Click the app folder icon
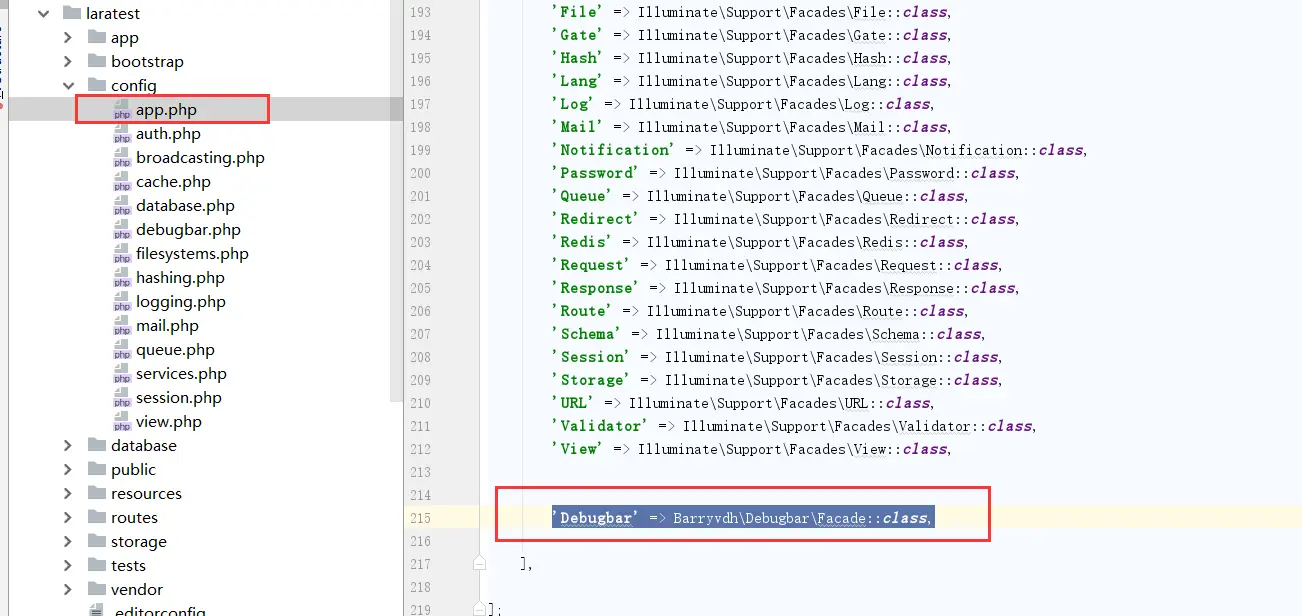 pyautogui.click(x=96, y=37)
